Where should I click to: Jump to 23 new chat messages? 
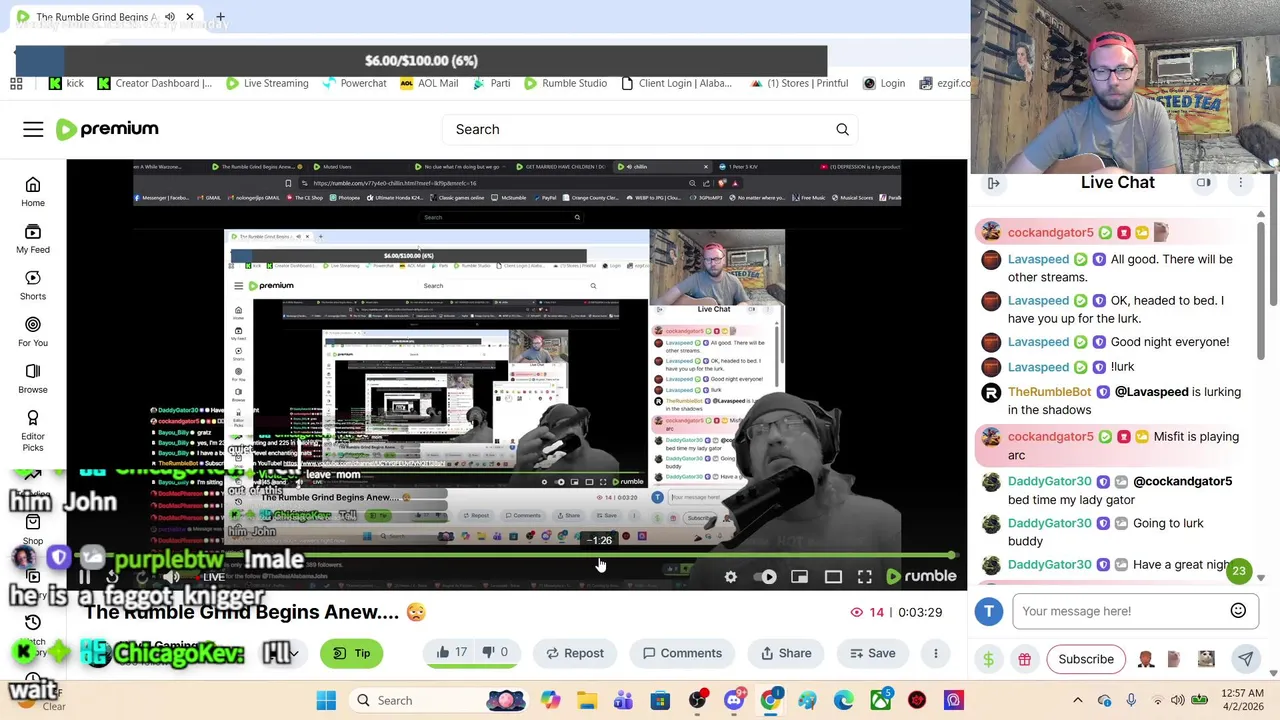[x=1239, y=571]
